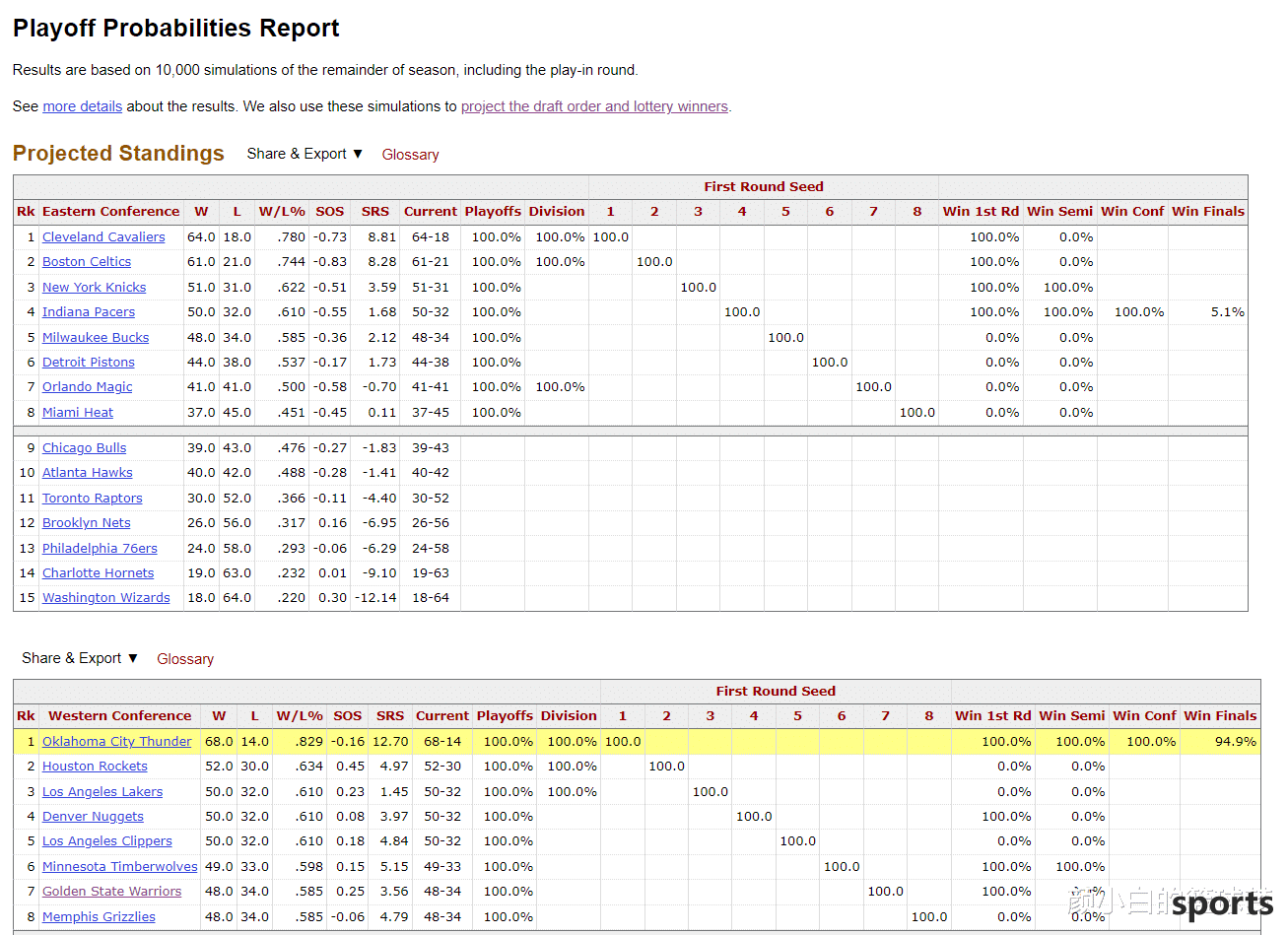1288x935 pixels.
Task: Click the Projected Standings heading
Action: (x=118, y=154)
